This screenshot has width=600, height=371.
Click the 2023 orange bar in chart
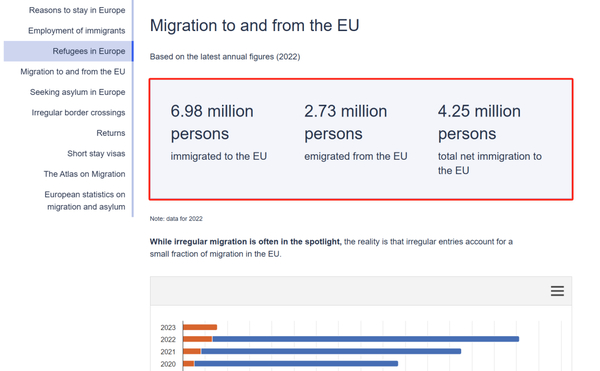point(200,327)
